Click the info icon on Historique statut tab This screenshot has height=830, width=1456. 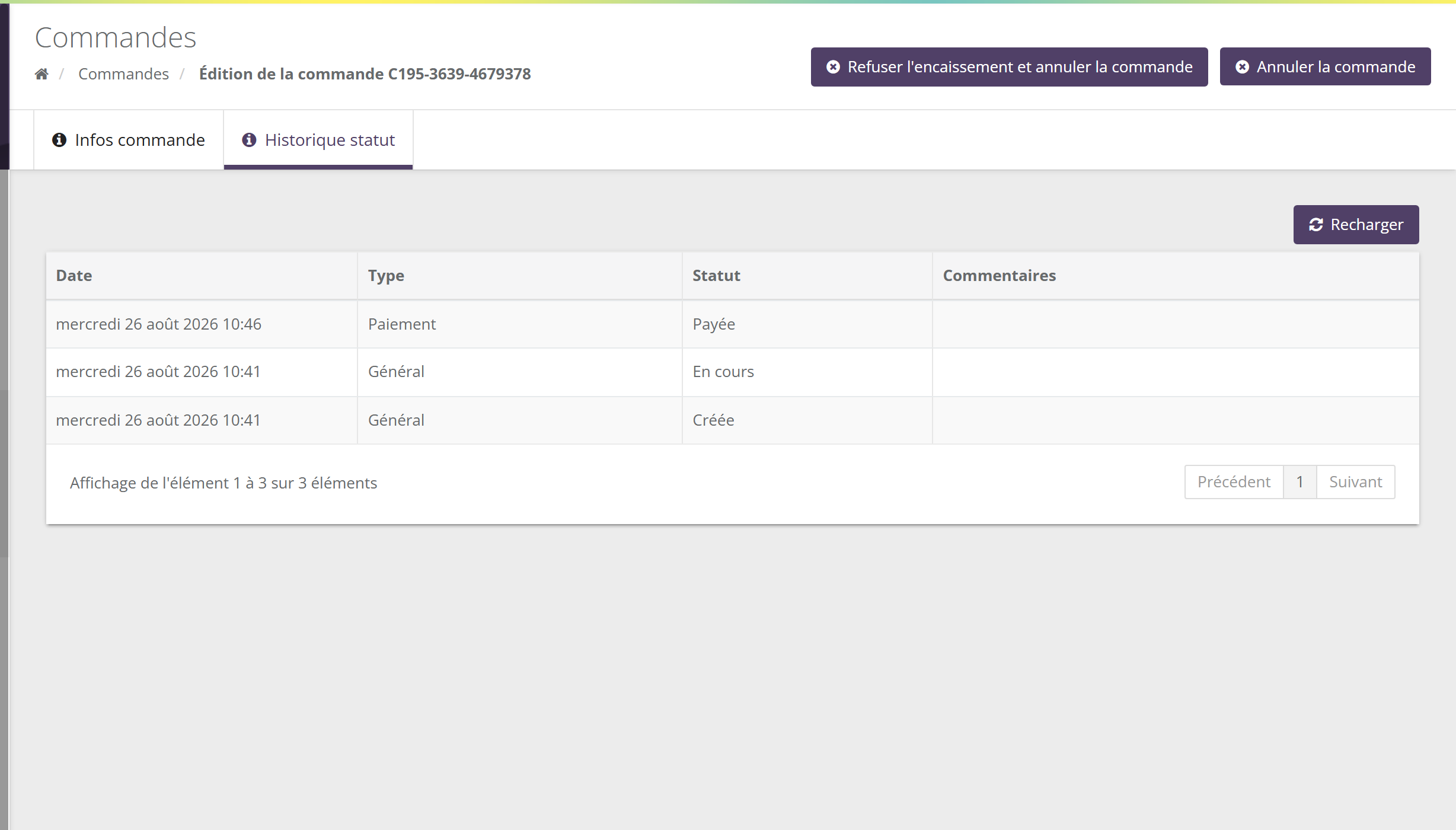249,140
